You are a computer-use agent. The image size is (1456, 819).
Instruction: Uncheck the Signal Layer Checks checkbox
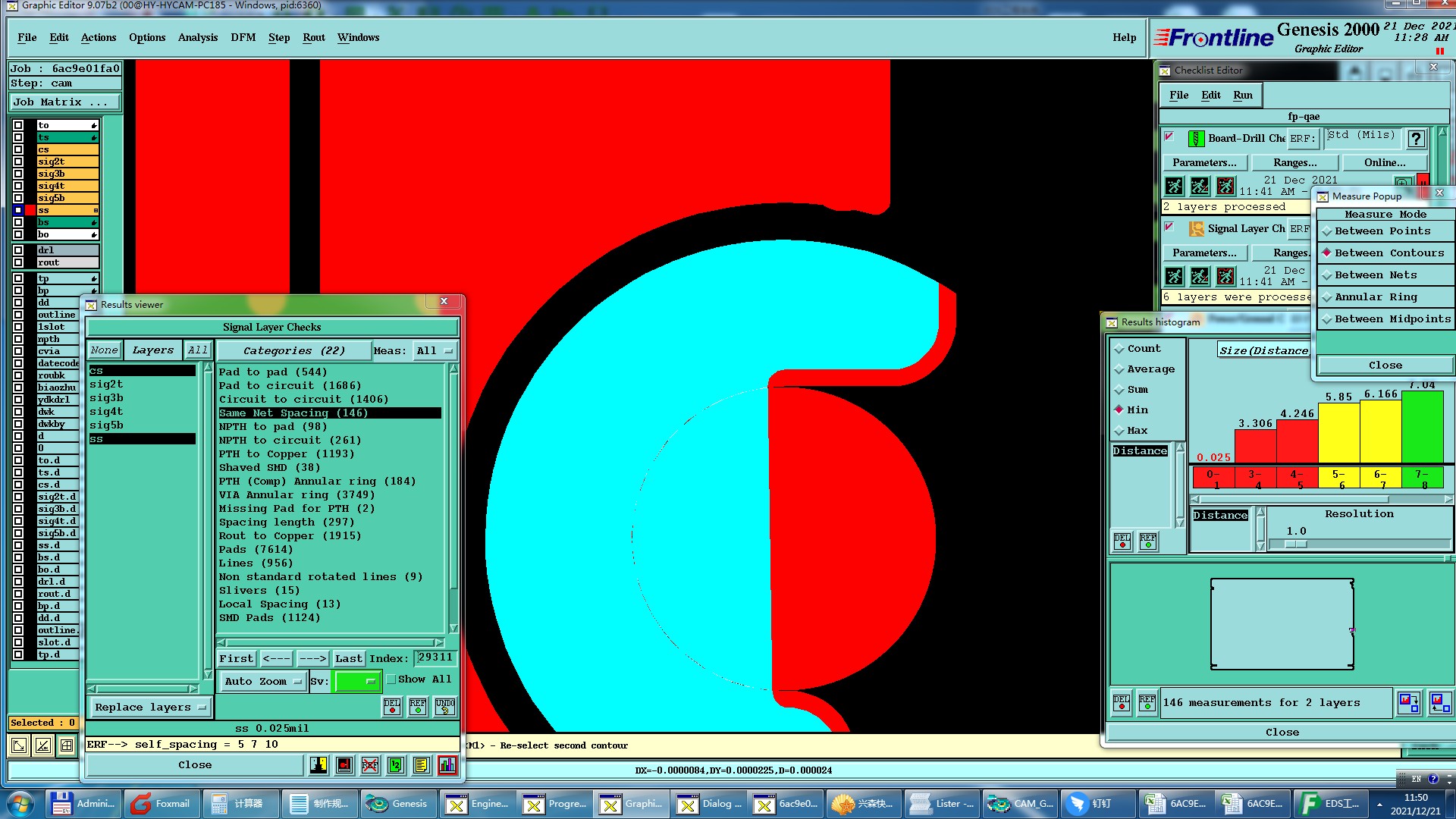[1169, 227]
